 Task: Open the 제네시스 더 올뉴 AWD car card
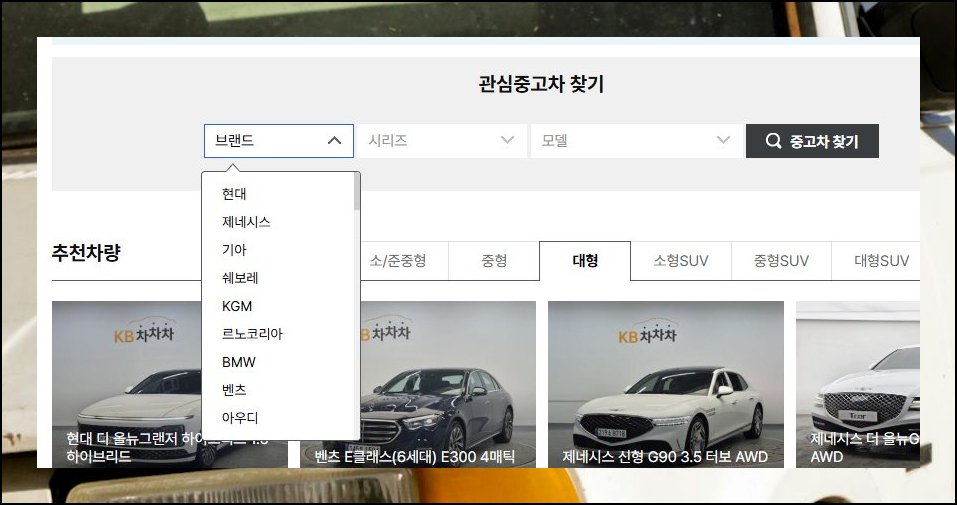tap(858, 384)
